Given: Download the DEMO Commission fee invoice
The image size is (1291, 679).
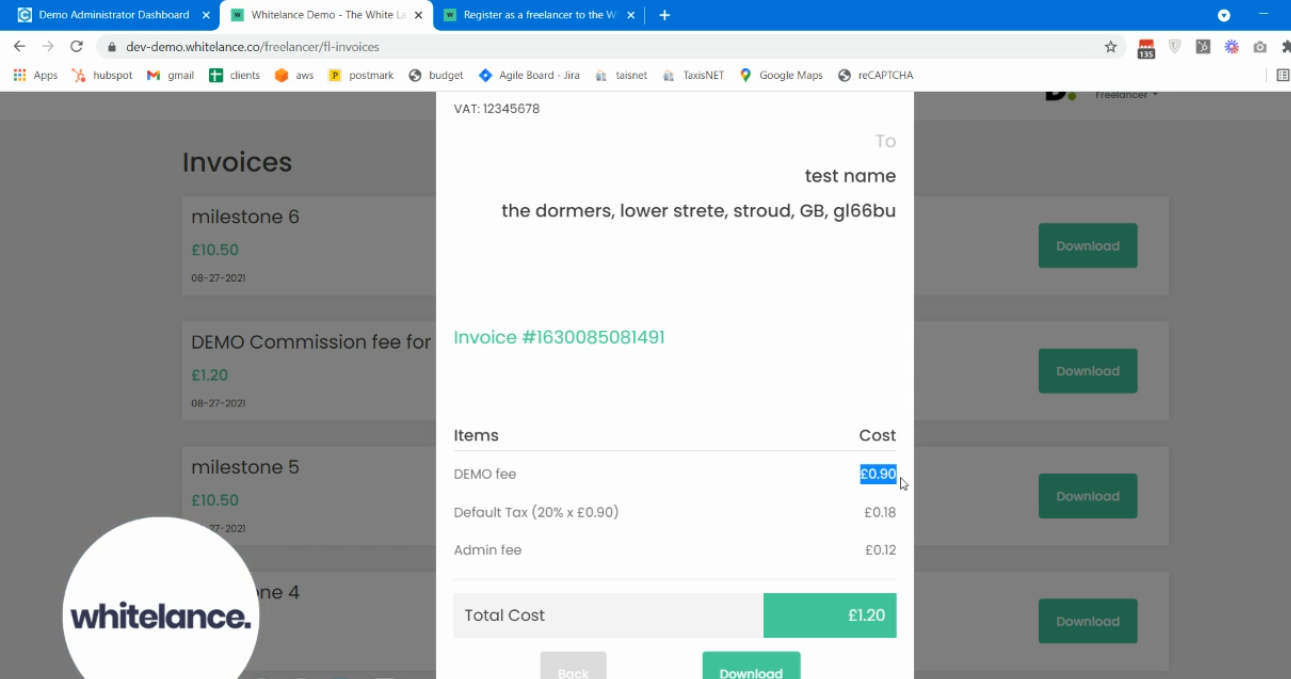Looking at the screenshot, I should pyautogui.click(x=1088, y=371).
